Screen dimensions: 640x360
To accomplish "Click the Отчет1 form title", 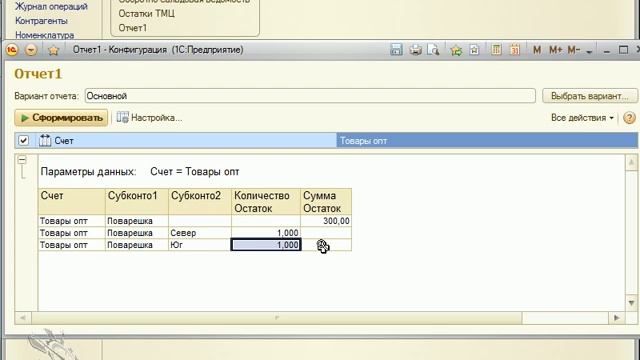I will [38, 74].
